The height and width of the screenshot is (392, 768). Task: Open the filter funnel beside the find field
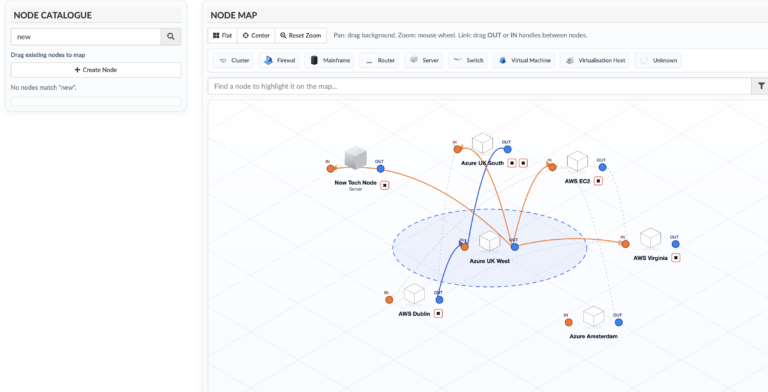pos(761,86)
